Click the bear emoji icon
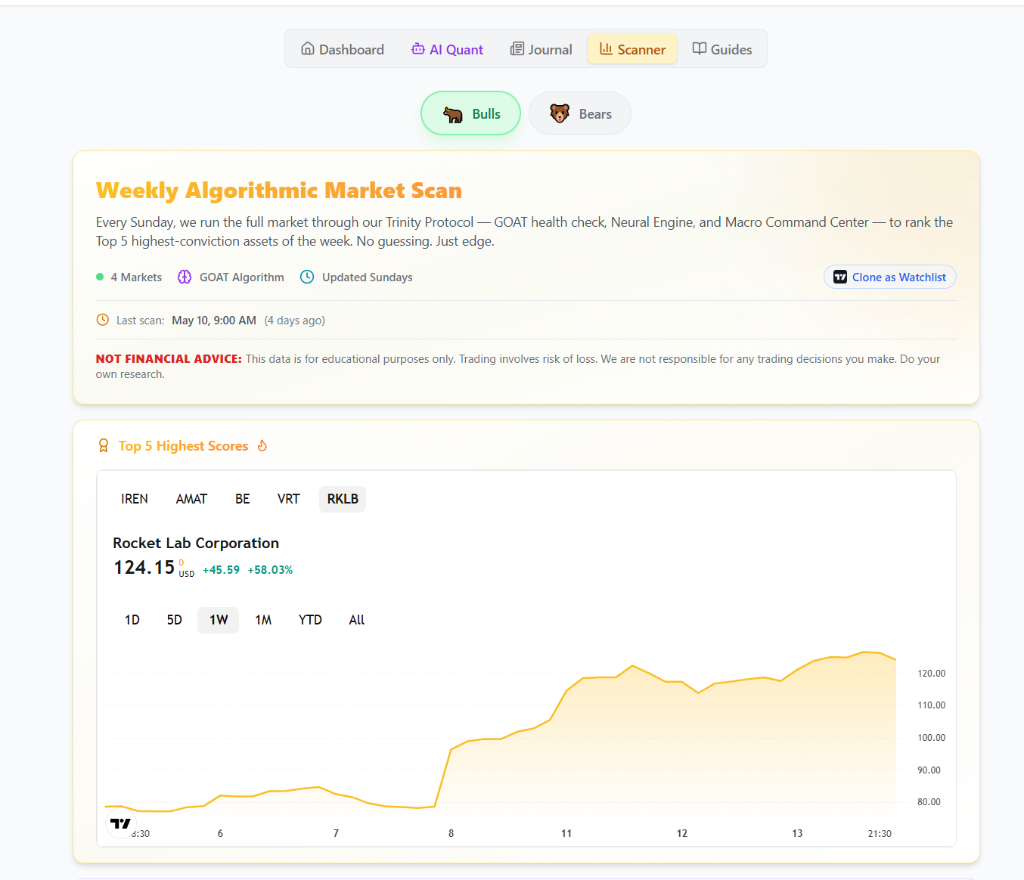The height and width of the screenshot is (880, 1024). [x=560, y=114]
